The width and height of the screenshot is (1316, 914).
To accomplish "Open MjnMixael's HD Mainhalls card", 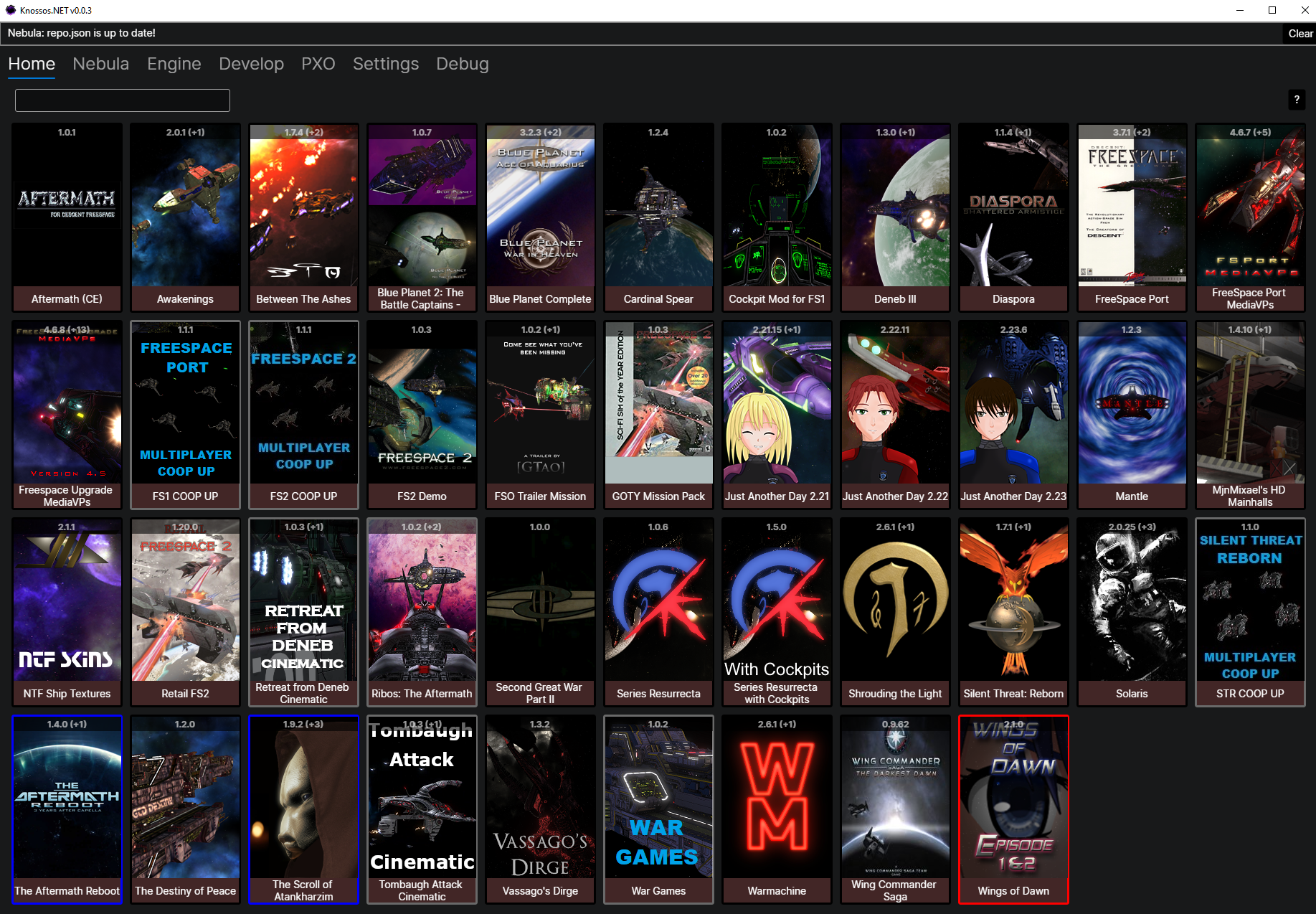I will coord(1250,415).
